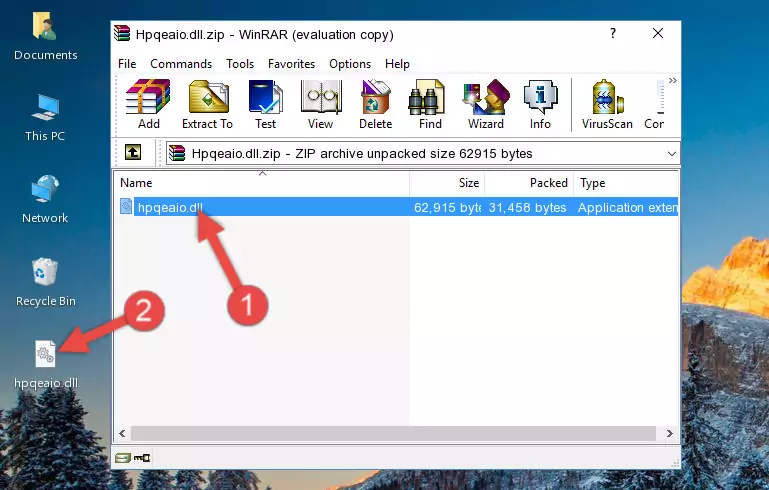Image resolution: width=769 pixels, height=490 pixels.
Task: Click the horizontal scrollbar track
Action: pos(393,433)
